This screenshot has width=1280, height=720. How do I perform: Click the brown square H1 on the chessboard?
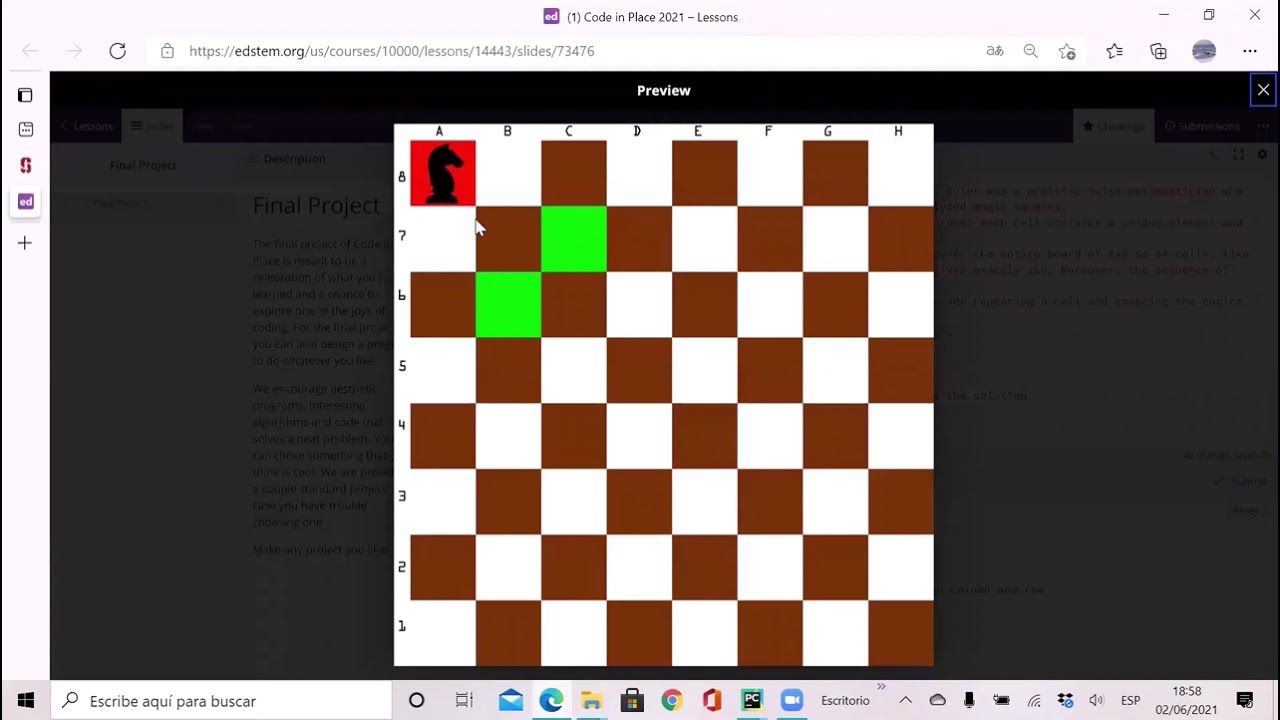(901, 633)
